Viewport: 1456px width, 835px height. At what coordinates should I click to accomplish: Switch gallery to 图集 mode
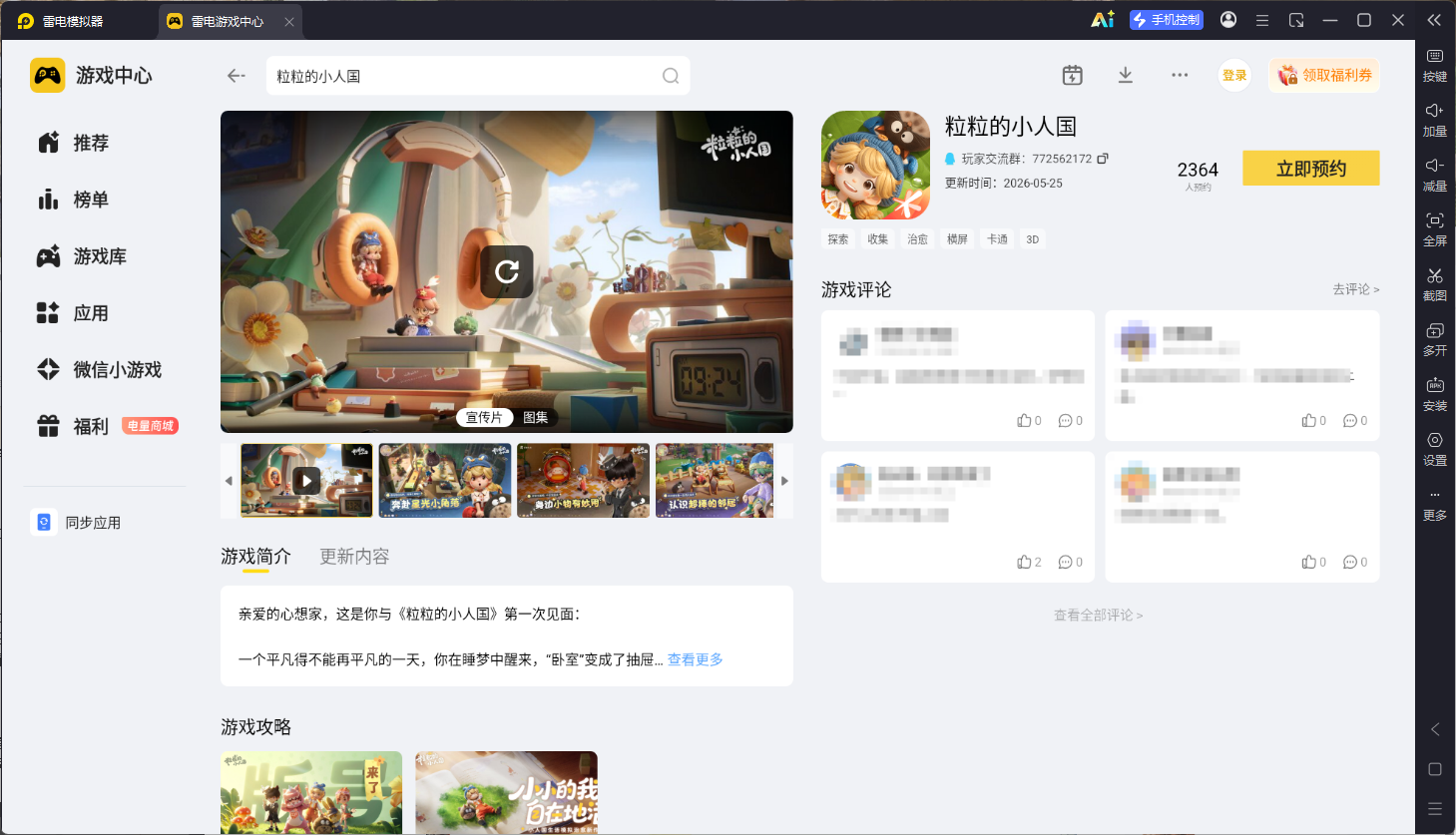pyautogui.click(x=536, y=418)
